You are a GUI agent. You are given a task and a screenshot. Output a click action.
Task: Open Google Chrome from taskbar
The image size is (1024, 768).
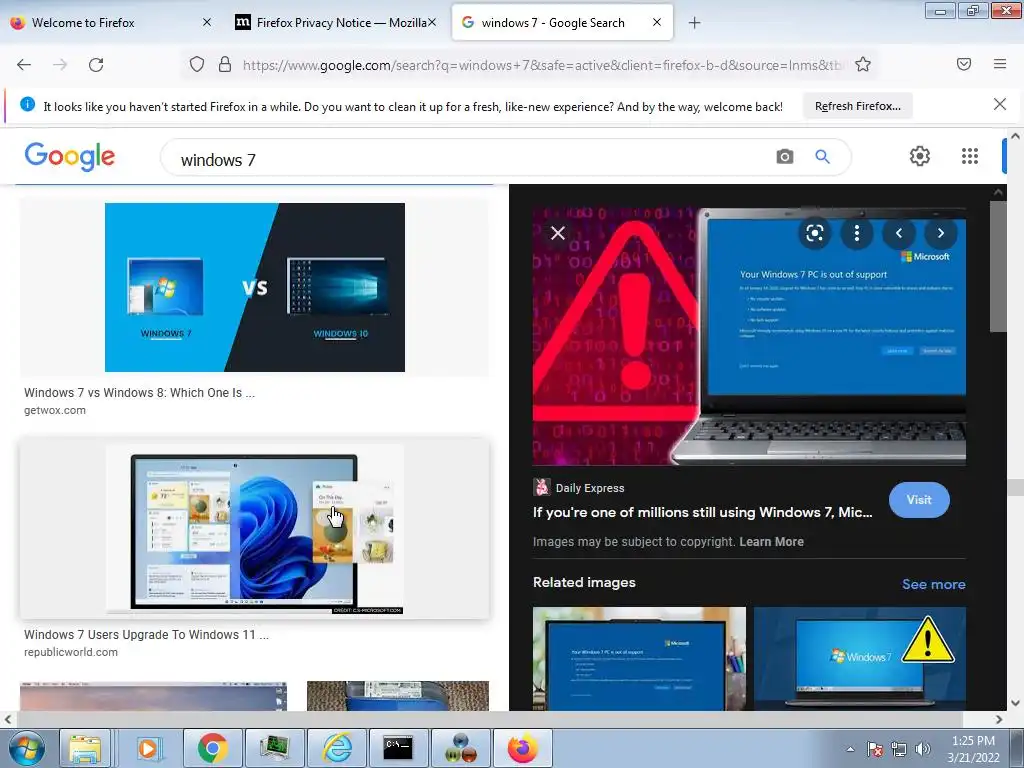coord(212,748)
